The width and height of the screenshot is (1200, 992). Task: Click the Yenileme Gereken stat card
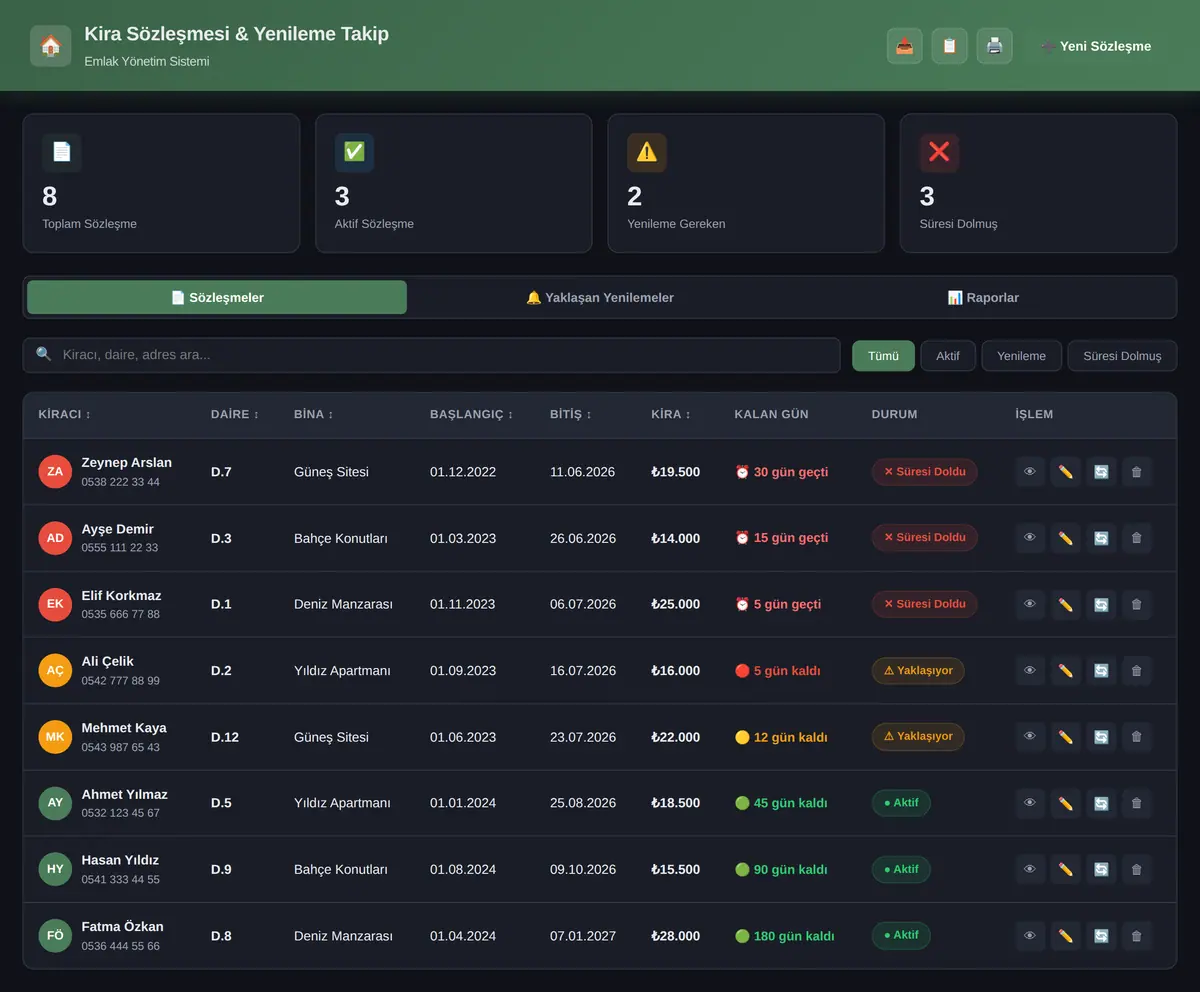click(x=746, y=183)
